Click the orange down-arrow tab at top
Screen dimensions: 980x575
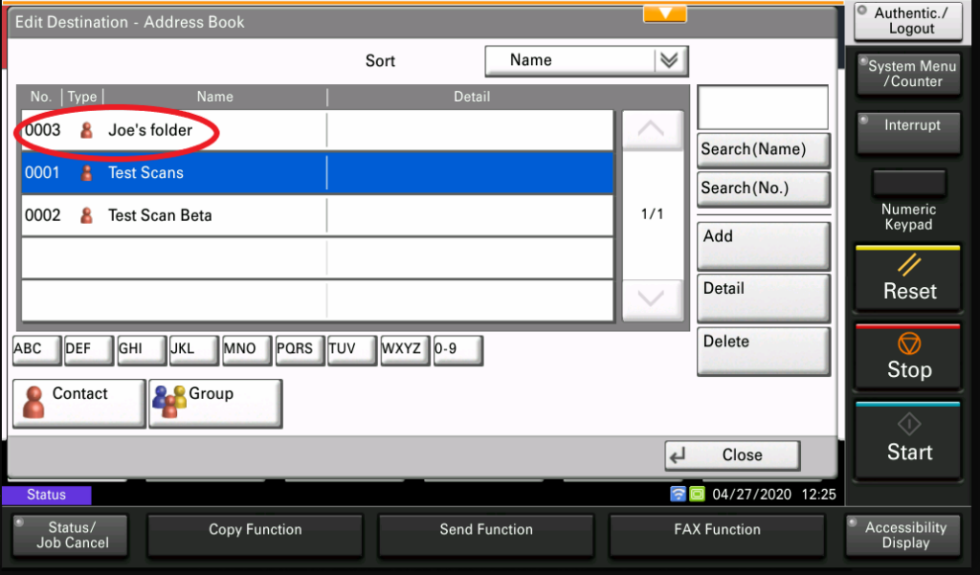click(665, 14)
